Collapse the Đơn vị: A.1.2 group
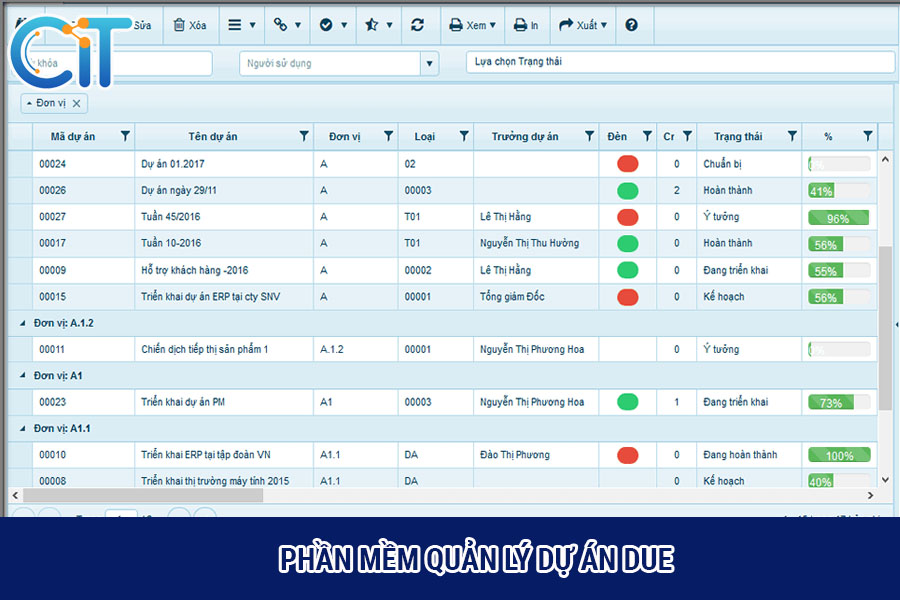 coord(22,323)
